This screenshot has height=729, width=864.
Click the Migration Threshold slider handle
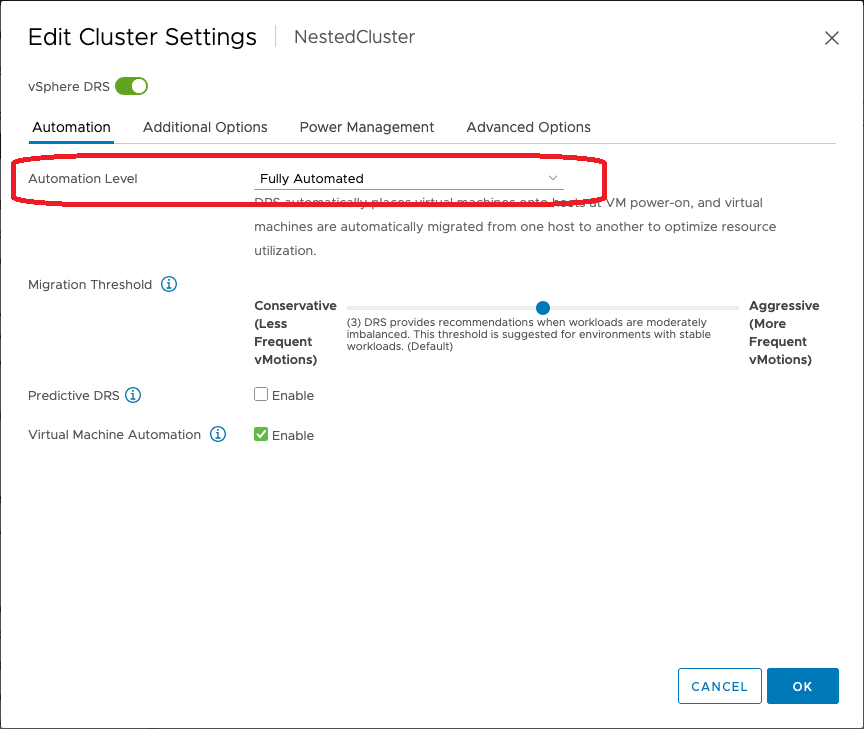coord(543,308)
